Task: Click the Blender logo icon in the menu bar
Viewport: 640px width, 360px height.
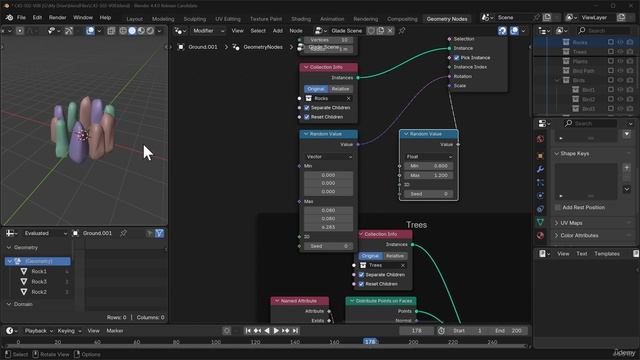Action: pos(9,18)
